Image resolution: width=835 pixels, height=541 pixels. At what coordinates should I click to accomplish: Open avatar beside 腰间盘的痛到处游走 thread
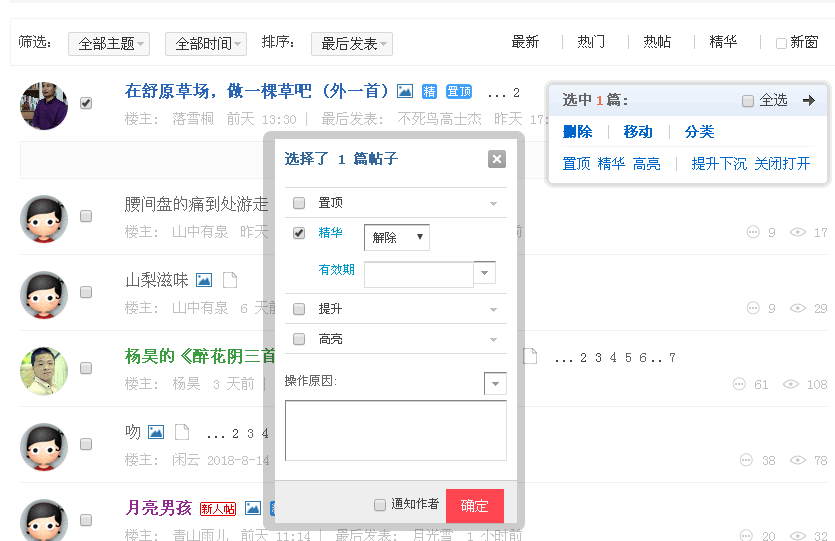(44, 219)
